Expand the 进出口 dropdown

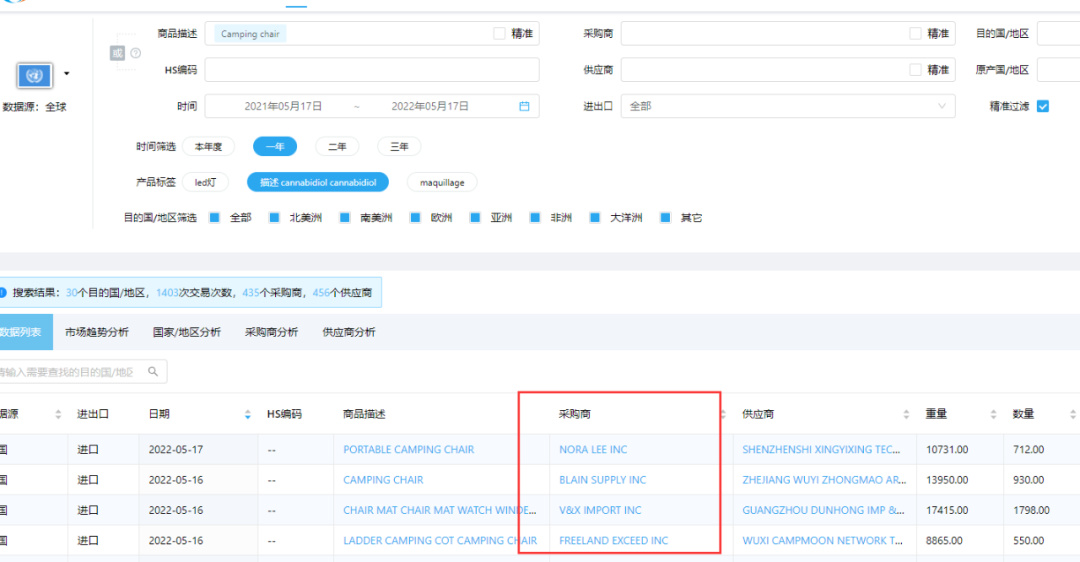coord(942,106)
